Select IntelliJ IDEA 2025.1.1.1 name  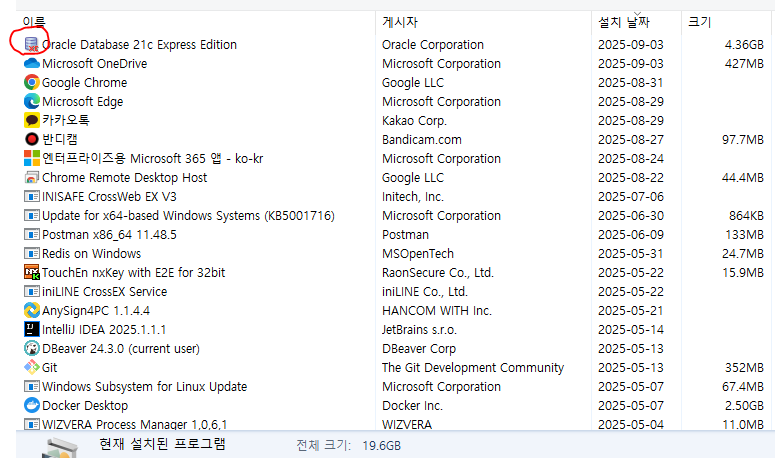click(104, 330)
